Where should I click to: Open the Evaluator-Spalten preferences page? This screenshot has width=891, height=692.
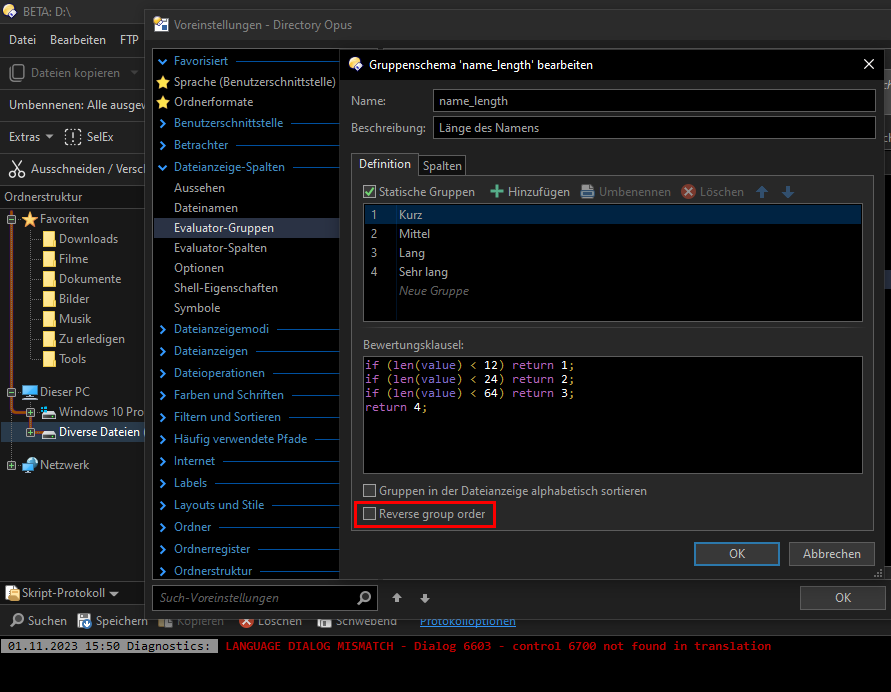(x=220, y=248)
